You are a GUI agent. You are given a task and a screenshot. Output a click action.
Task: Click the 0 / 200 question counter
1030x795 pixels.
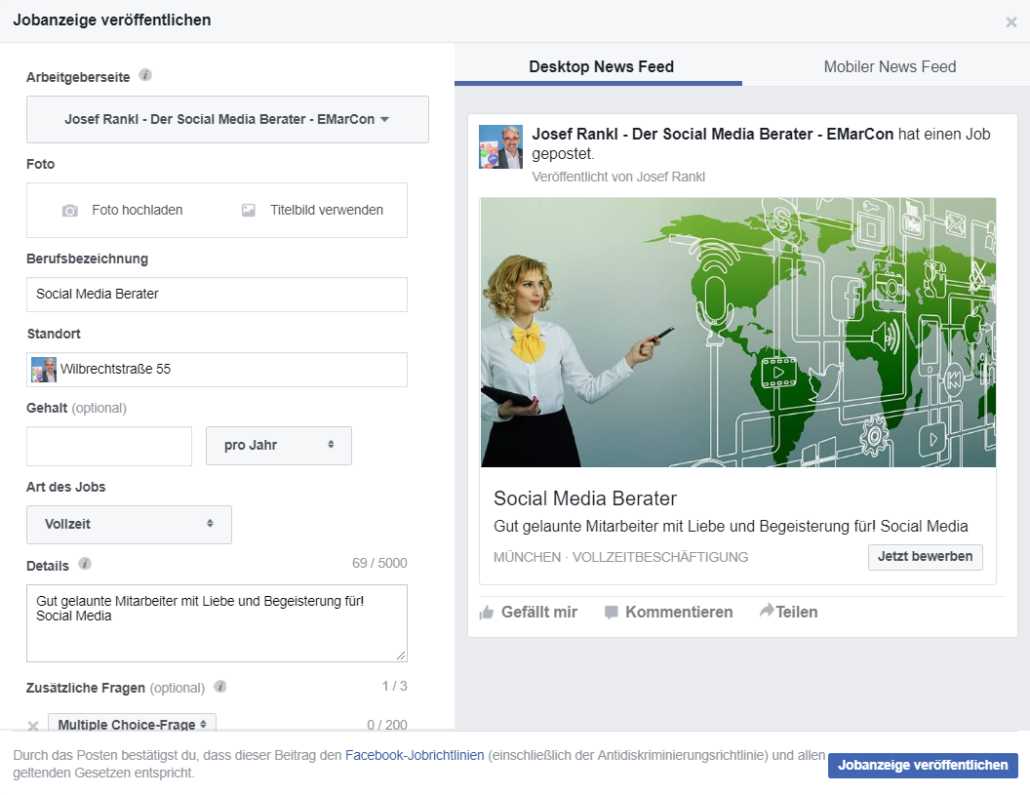[x=387, y=725]
